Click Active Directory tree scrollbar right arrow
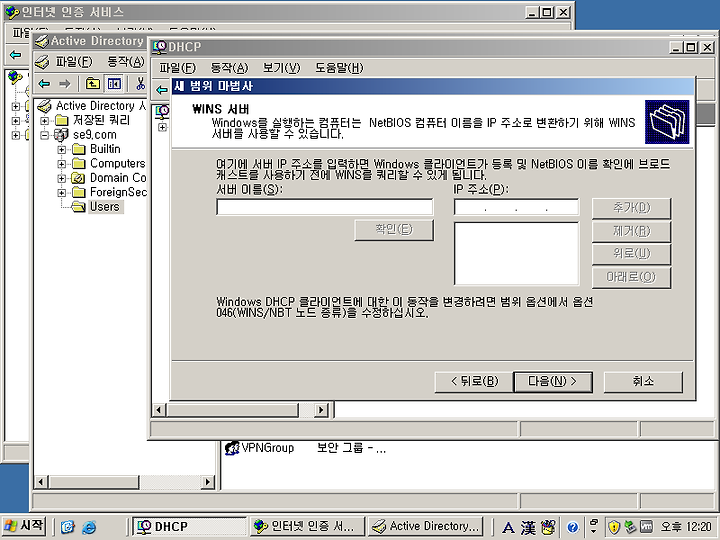This screenshot has height=540, width=720. coord(208,482)
